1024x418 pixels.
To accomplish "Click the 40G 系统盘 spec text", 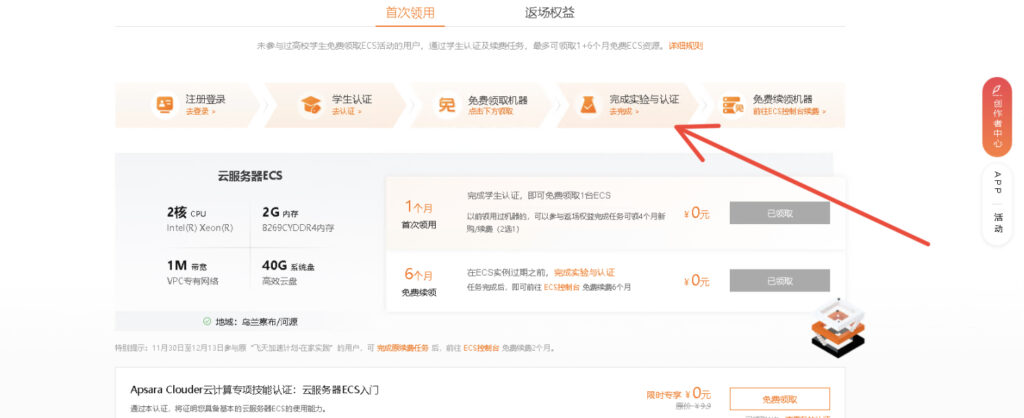I will 287,266.
